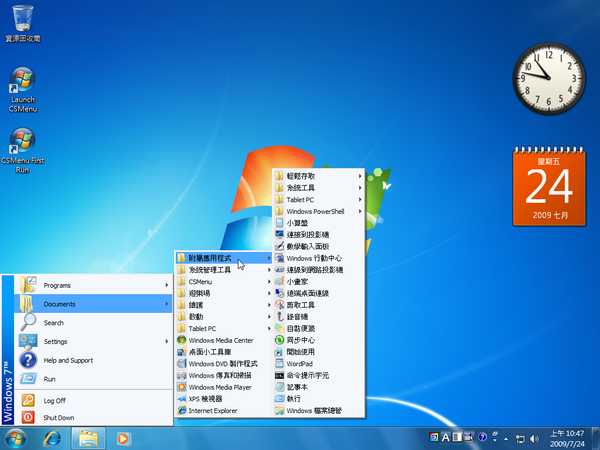The height and width of the screenshot is (450, 600).
Task: Click the Show Desktop strip beside the clock
Action: pos(596,439)
